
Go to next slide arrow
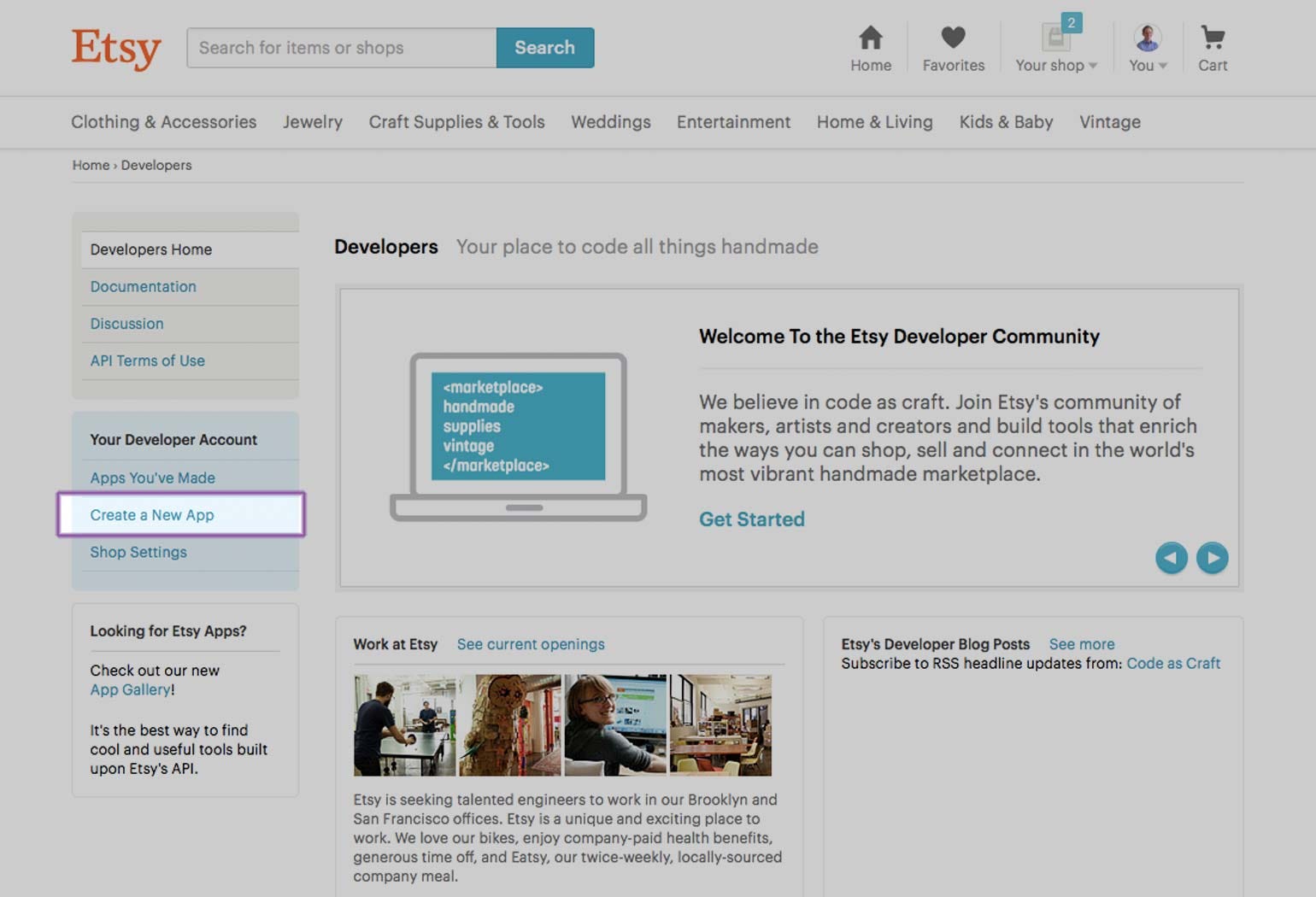[x=1212, y=558]
